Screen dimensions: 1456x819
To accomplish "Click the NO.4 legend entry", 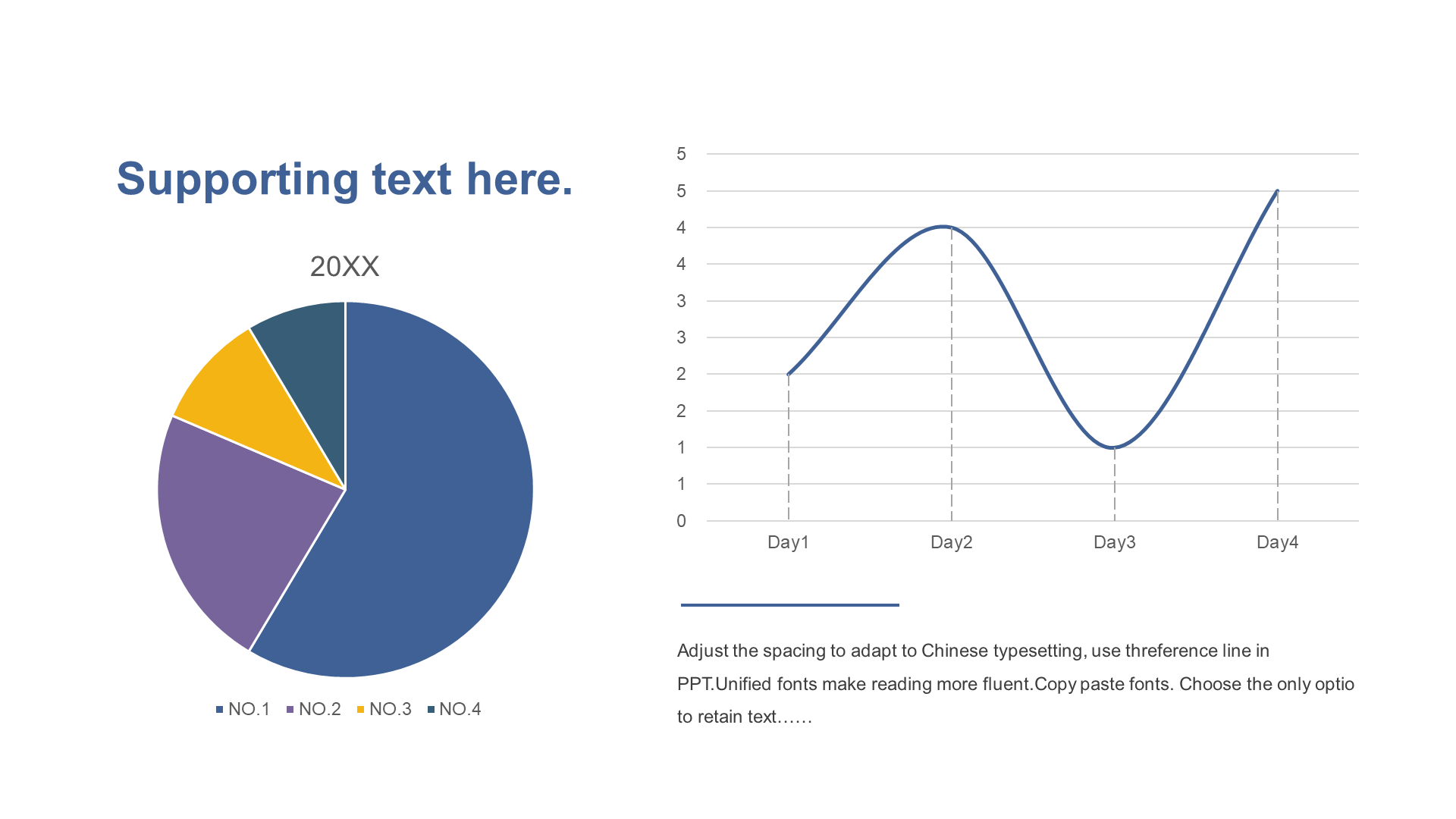I will pos(454,709).
